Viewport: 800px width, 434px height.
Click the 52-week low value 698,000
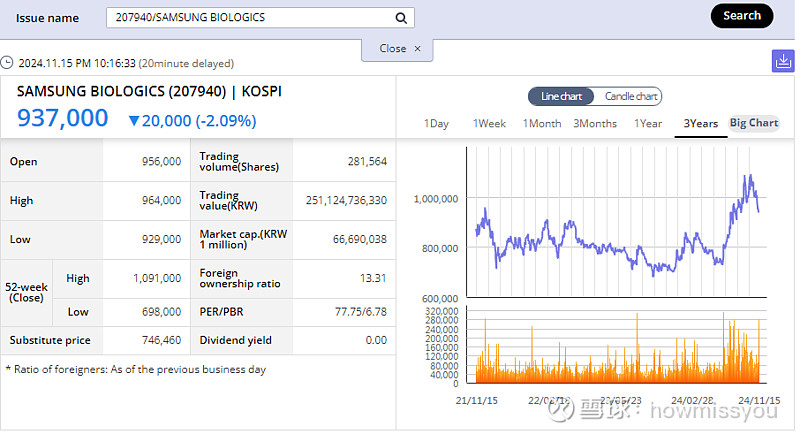(x=161, y=312)
